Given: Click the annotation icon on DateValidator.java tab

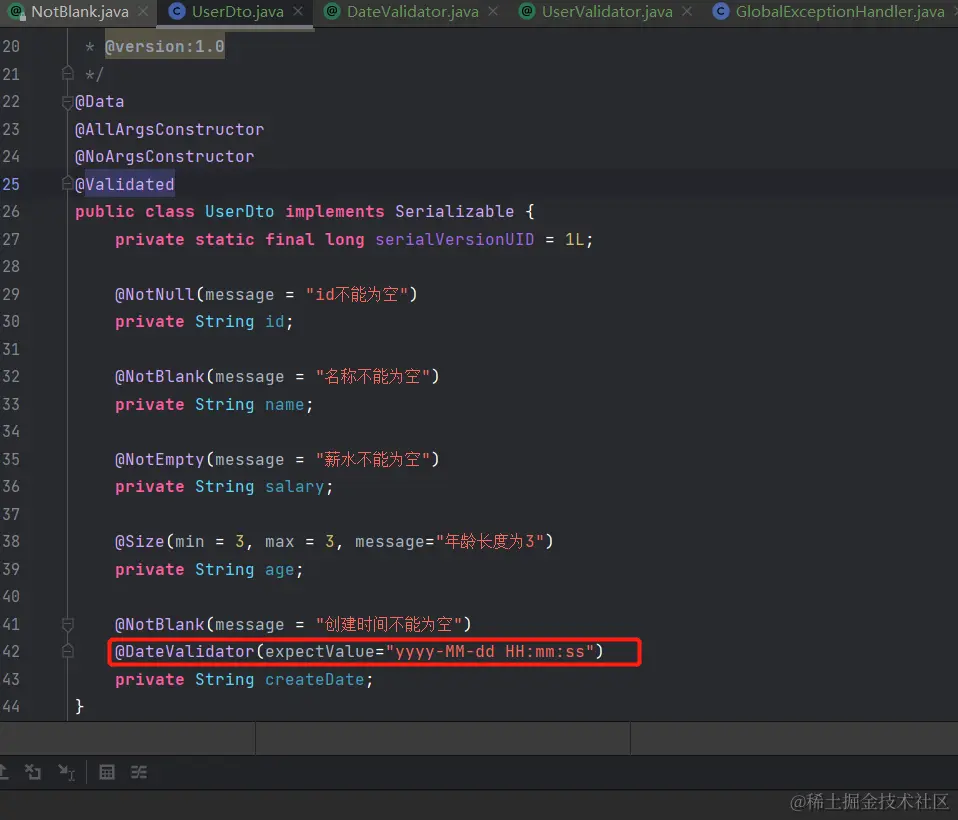Looking at the screenshot, I should (x=332, y=11).
